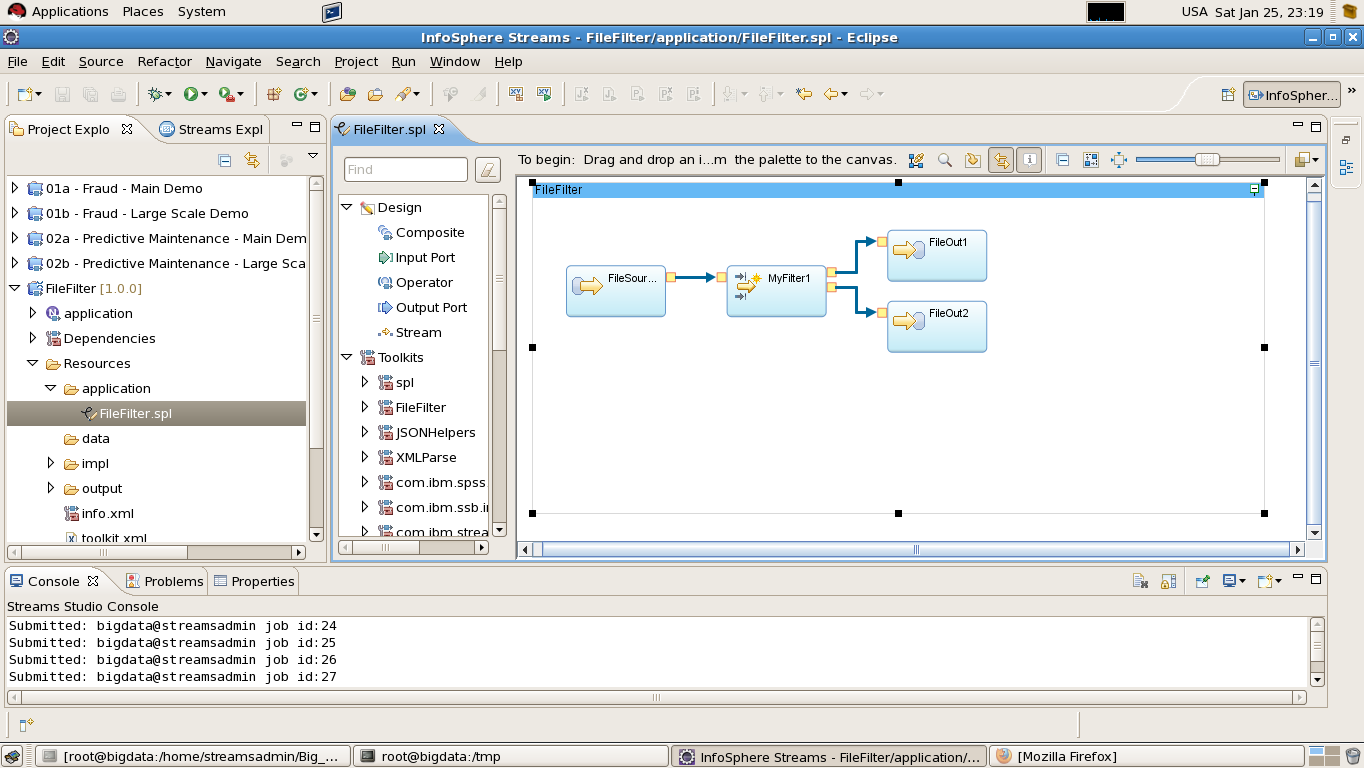Switch to the Streams Explorer tab
This screenshot has height=768, width=1364.
(x=210, y=129)
